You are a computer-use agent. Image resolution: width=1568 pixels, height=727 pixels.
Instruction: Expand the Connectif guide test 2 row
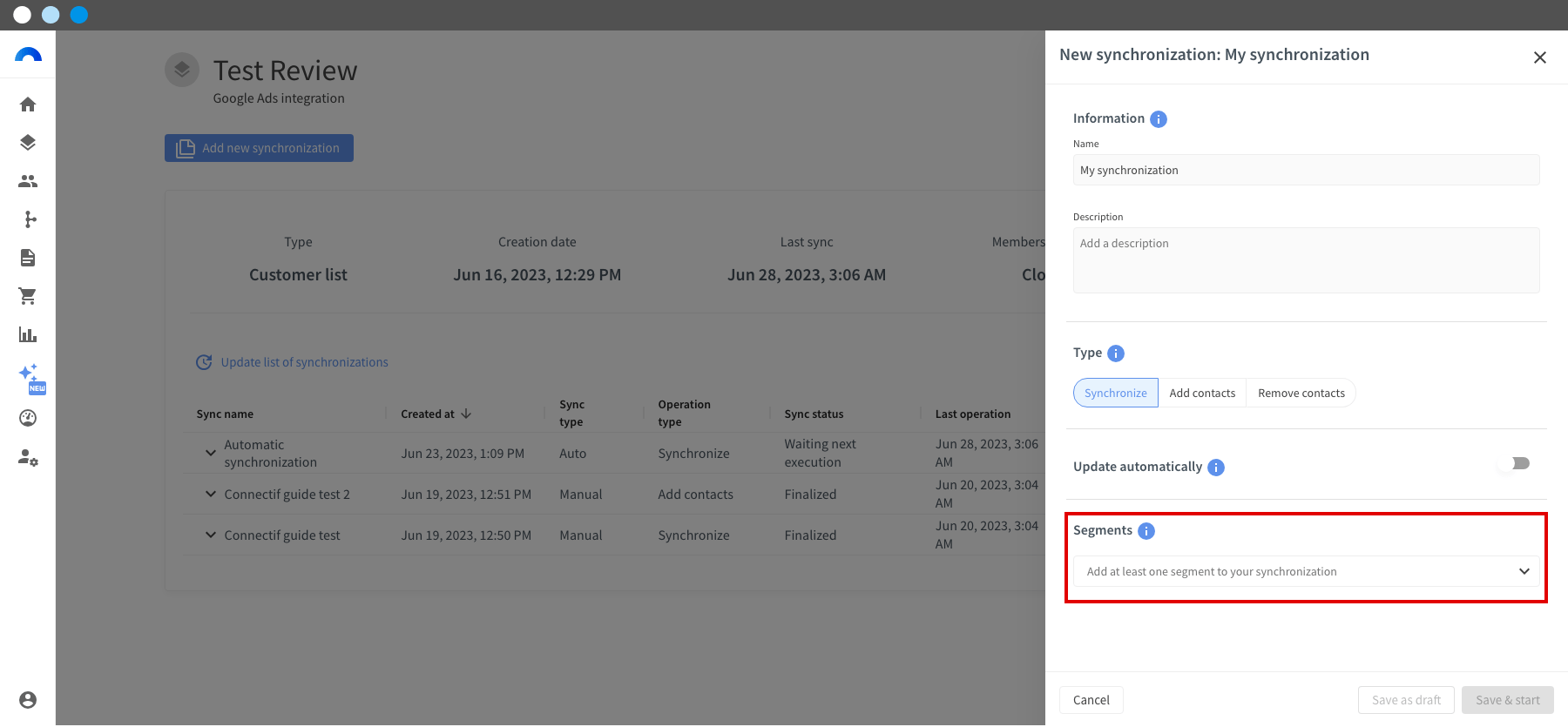tap(210, 494)
